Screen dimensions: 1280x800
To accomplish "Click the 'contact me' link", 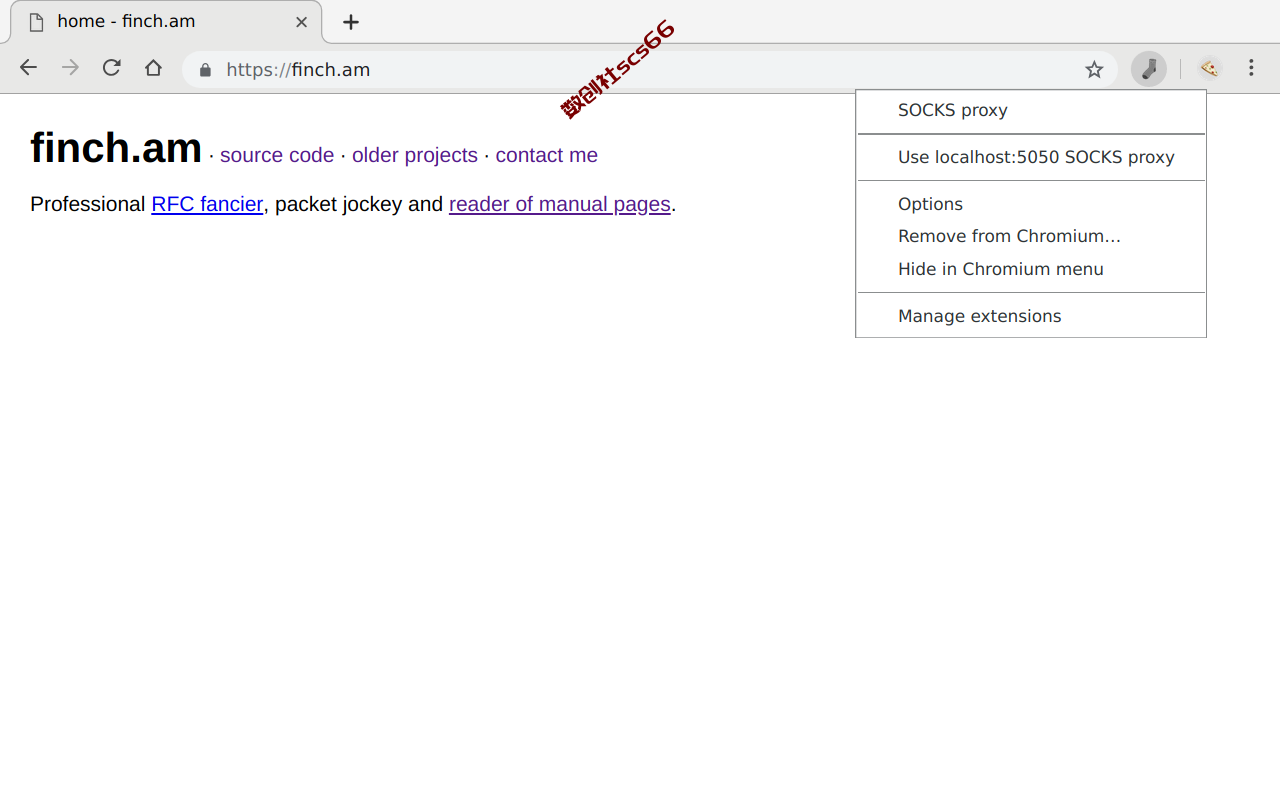I will pyautogui.click(x=547, y=155).
